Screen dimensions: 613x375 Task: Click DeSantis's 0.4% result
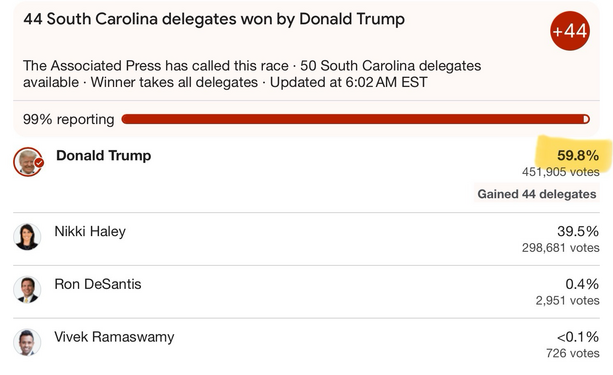pyautogui.click(x=582, y=284)
